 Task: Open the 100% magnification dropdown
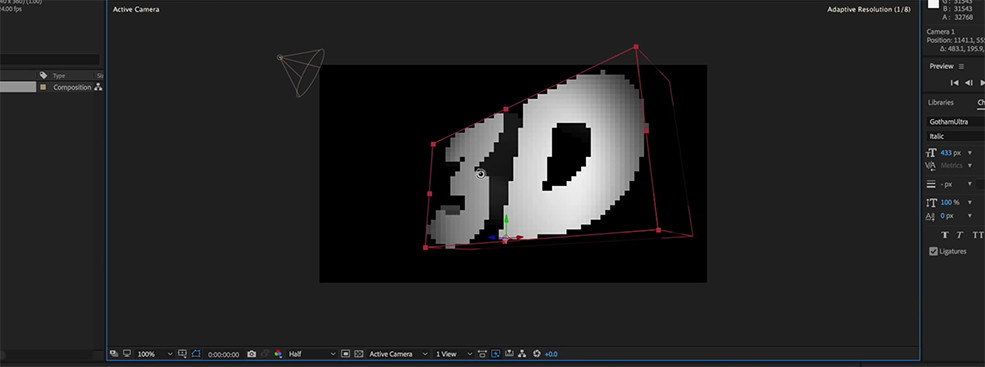[x=155, y=354]
